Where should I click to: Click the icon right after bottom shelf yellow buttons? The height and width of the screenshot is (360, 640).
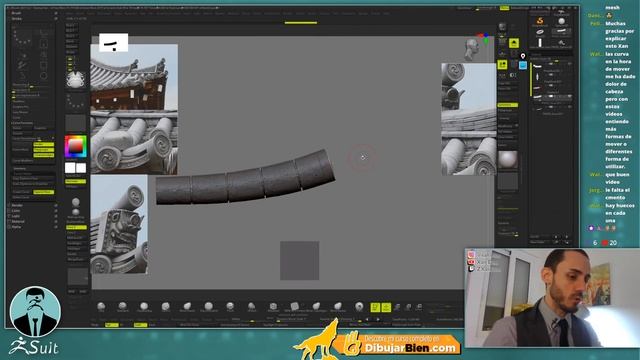coord(397,307)
